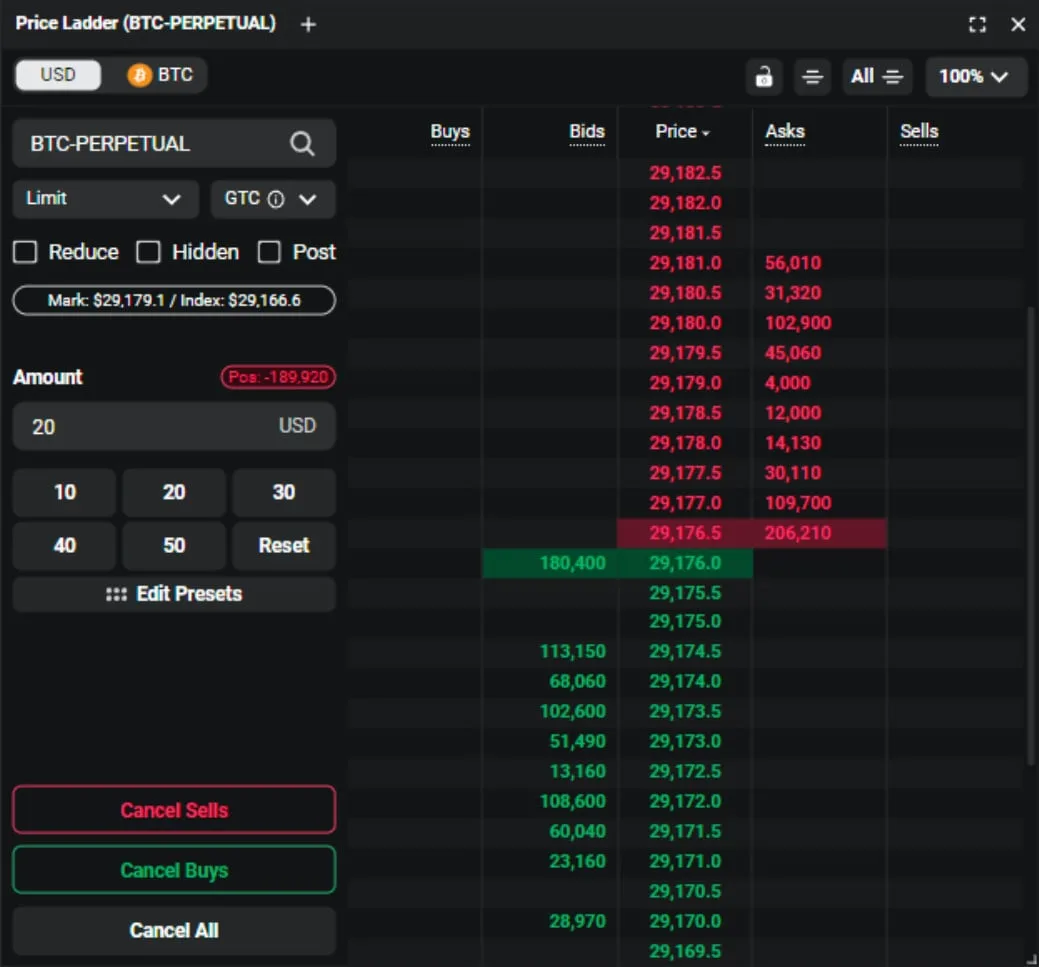Click the price 29,174.0

coord(685,681)
